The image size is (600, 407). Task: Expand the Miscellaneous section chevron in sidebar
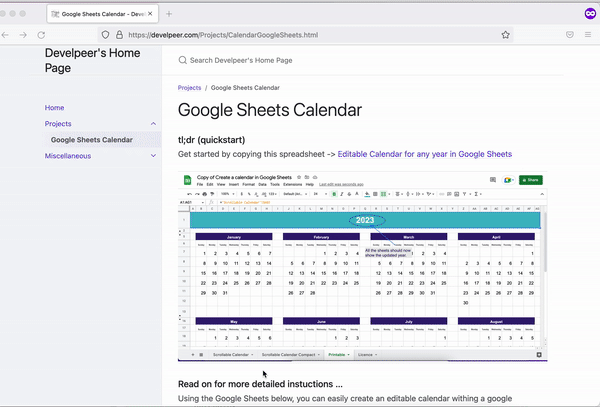(153, 156)
